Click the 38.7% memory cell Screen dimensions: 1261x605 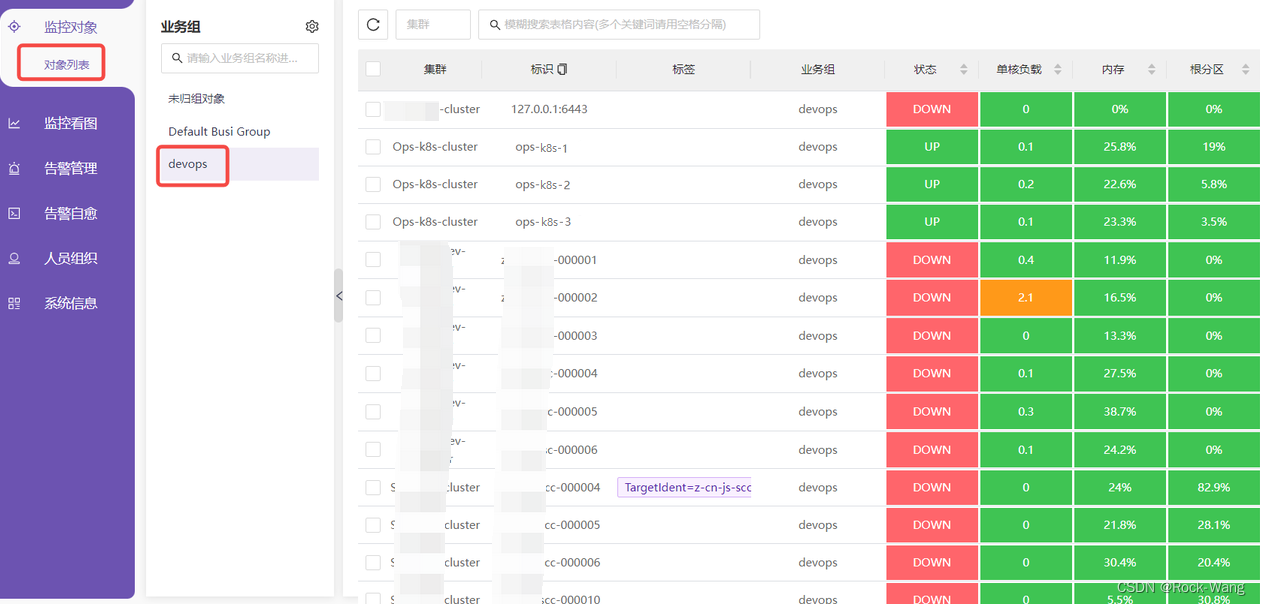click(x=1119, y=412)
